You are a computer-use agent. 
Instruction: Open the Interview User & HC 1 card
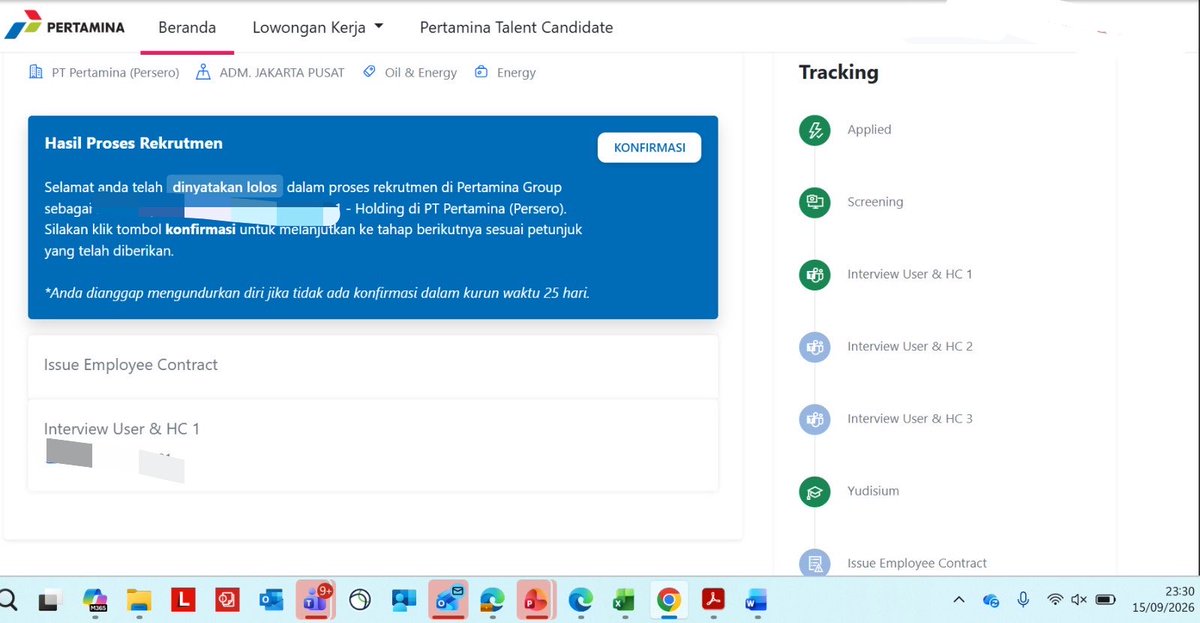tap(373, 445)
